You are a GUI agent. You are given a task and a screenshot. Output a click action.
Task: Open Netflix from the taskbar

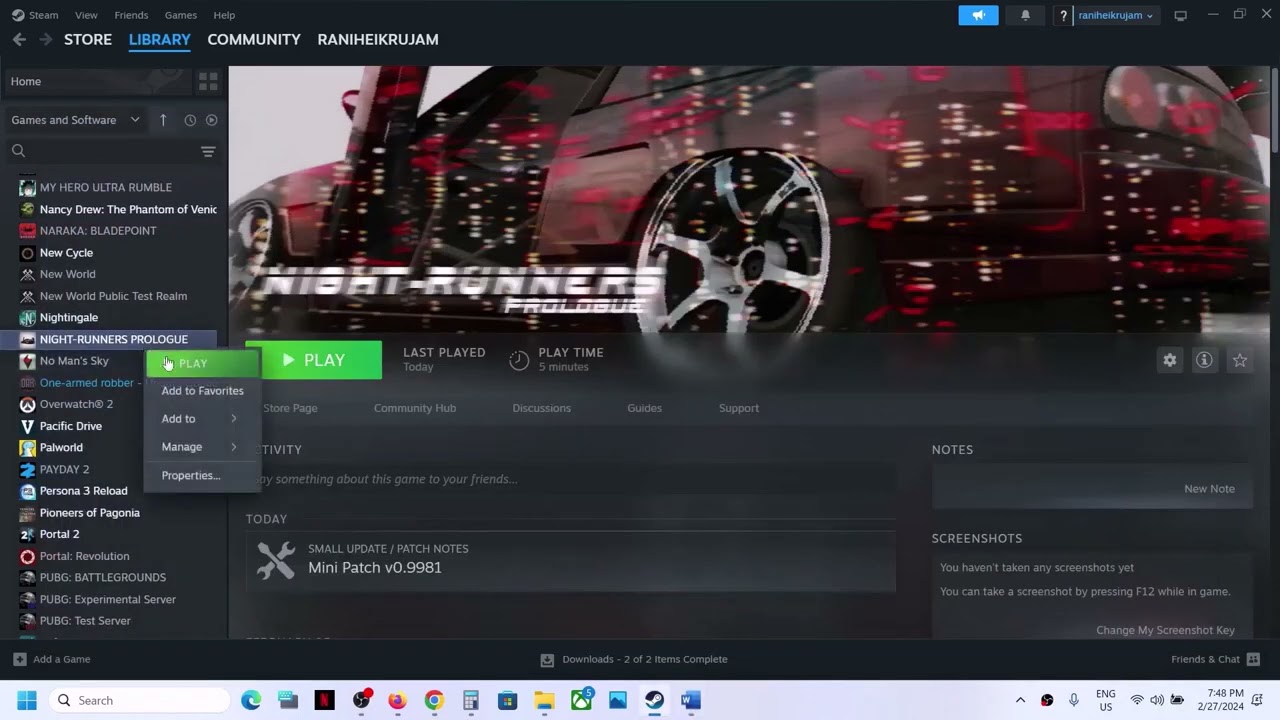point(324,700)
